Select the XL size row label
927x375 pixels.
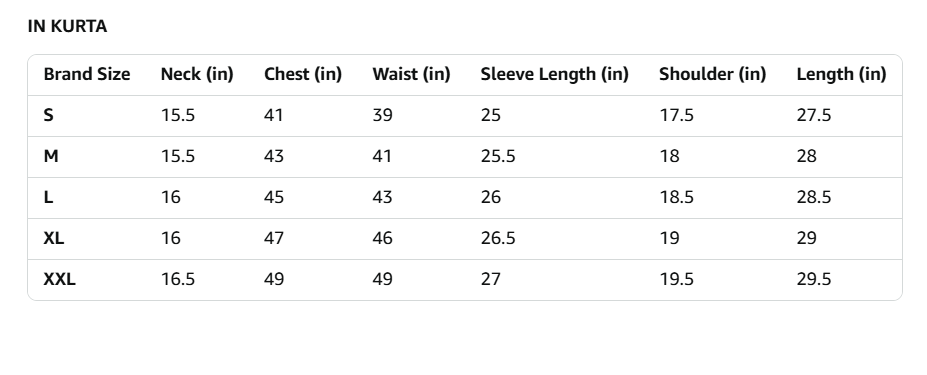(x=54, y=238)
